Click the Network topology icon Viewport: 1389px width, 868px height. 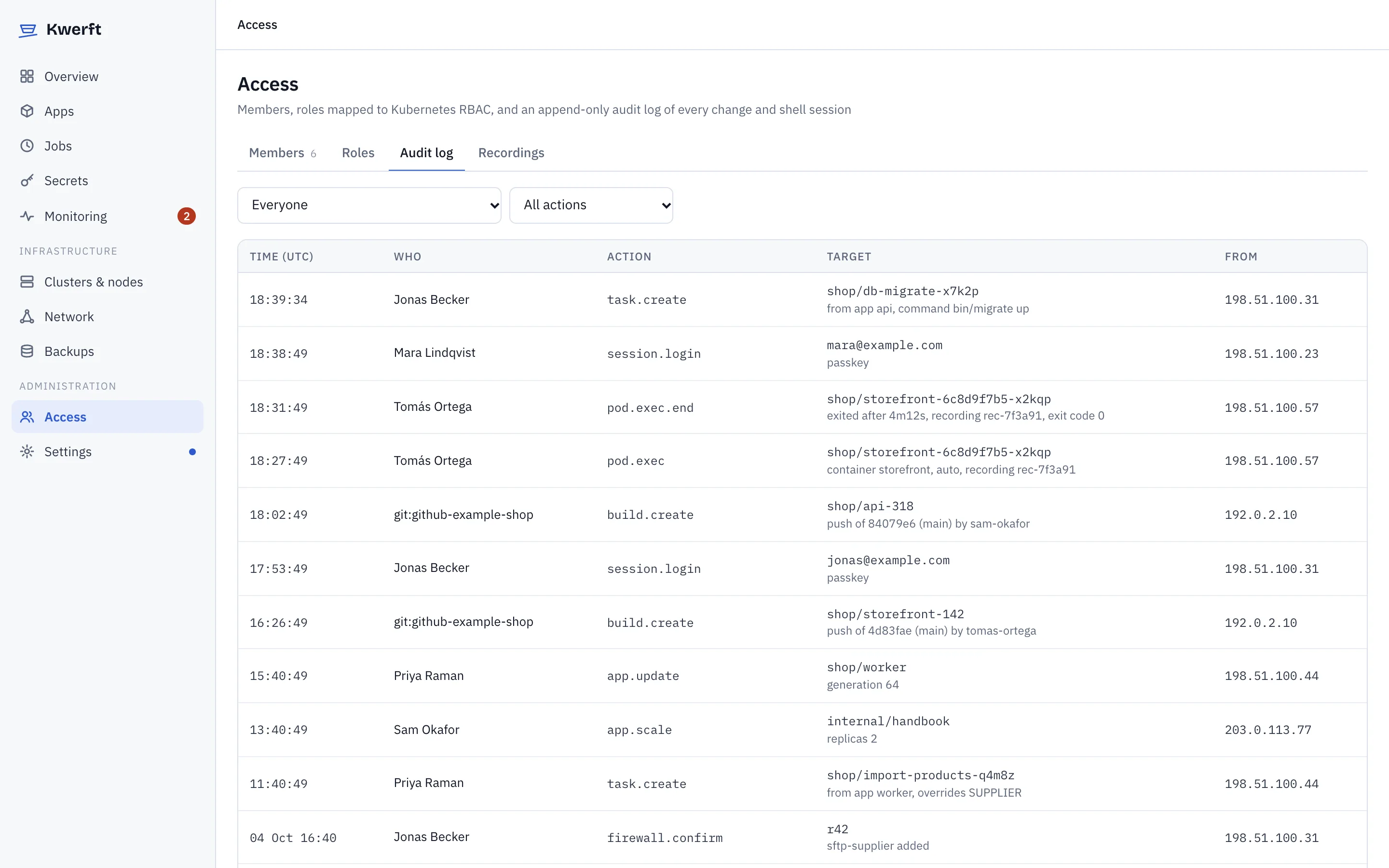27,316
